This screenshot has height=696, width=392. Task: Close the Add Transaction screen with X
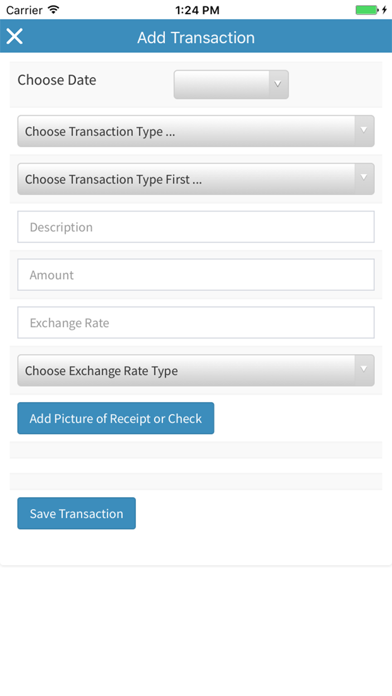[x=14, y=36]
